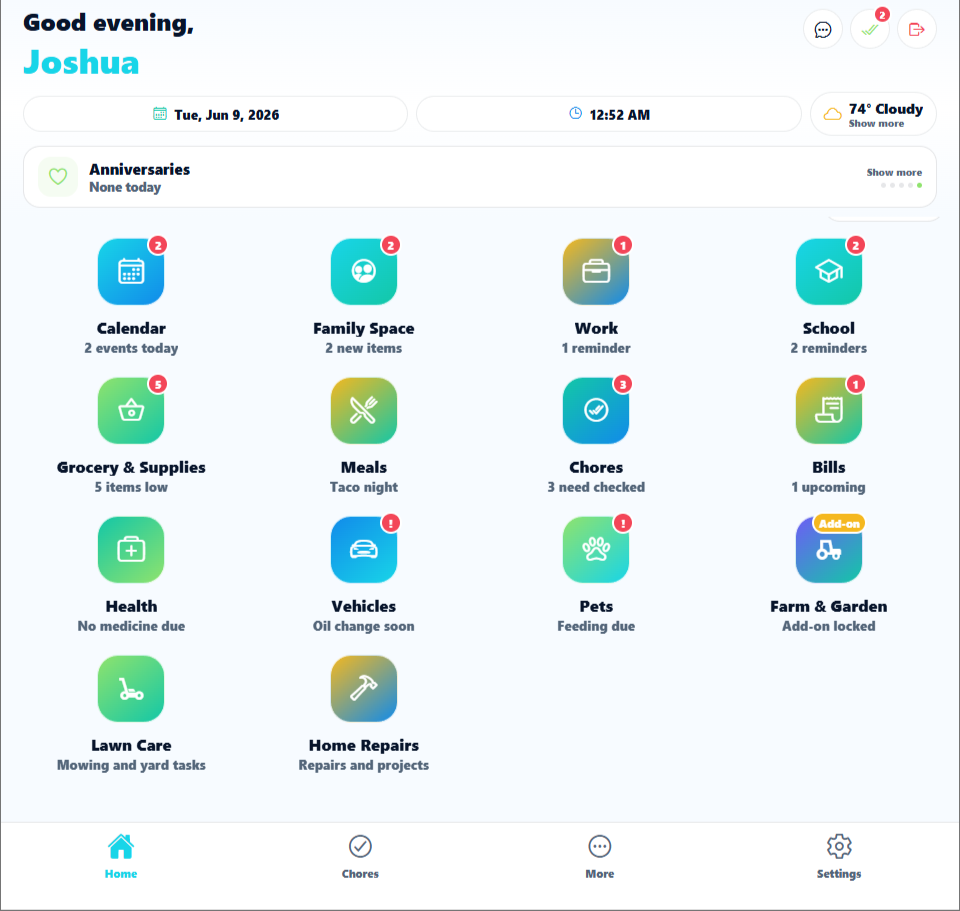The height and width of the screenshot is (911, 960).
Task: Open the Lawn Care mower icon
Action: tap(131, 688)
